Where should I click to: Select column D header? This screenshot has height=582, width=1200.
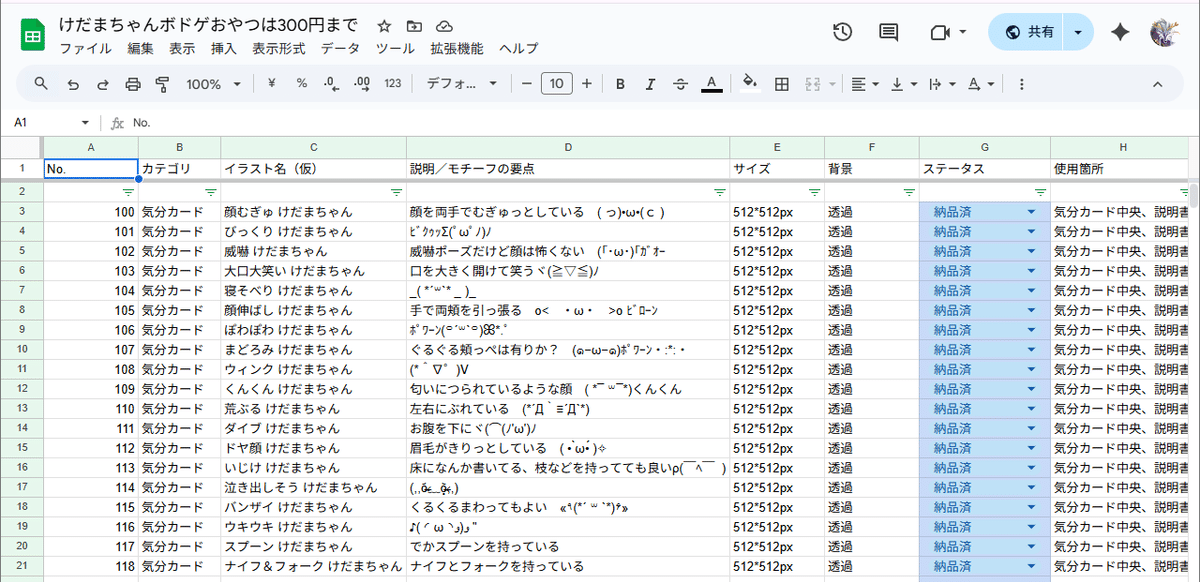[568, 147]
